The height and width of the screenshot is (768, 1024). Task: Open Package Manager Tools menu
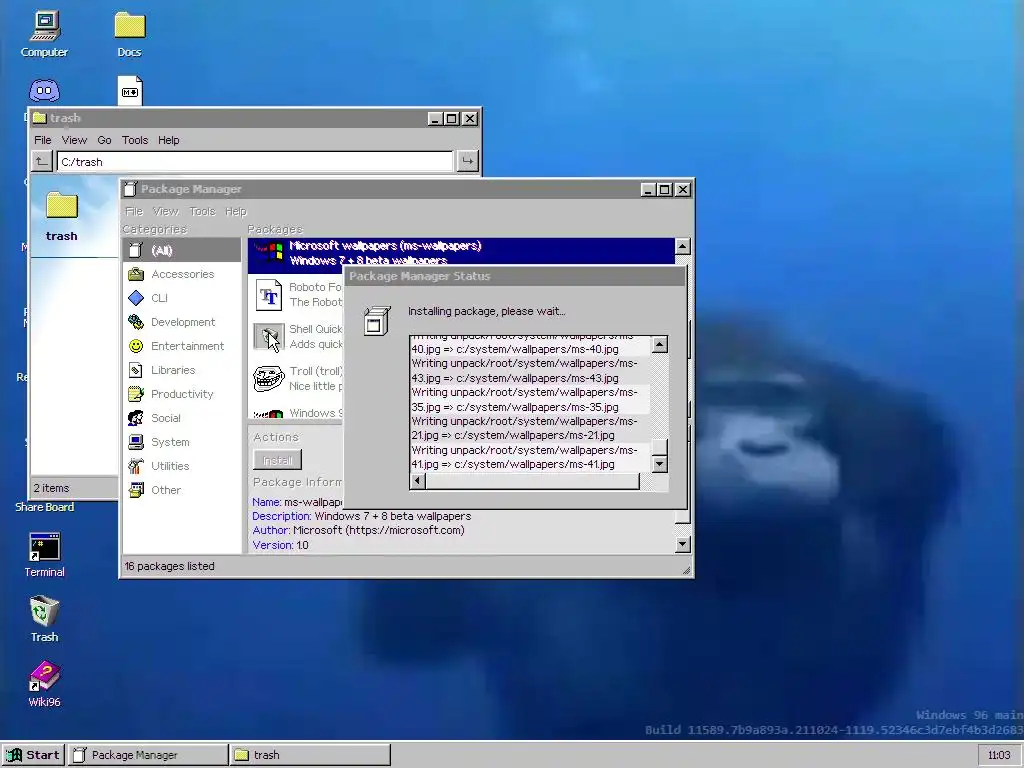point(202,212)
